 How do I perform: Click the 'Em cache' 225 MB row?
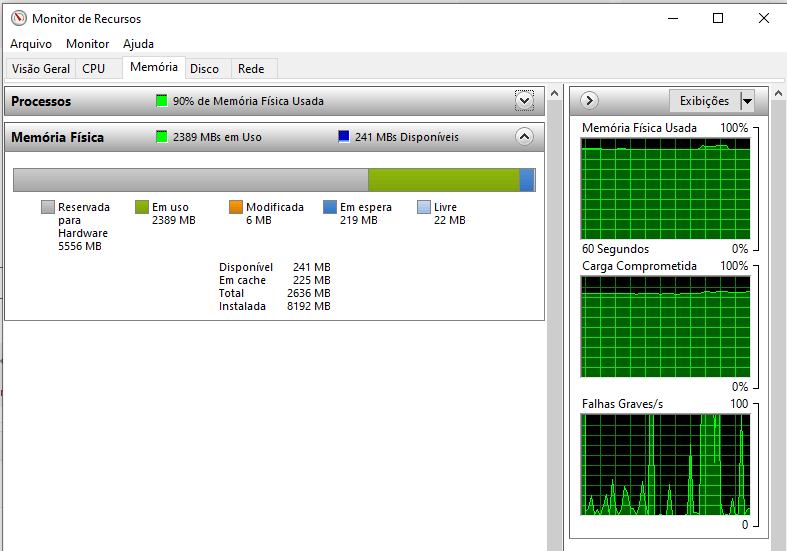(x=275, y=280)
